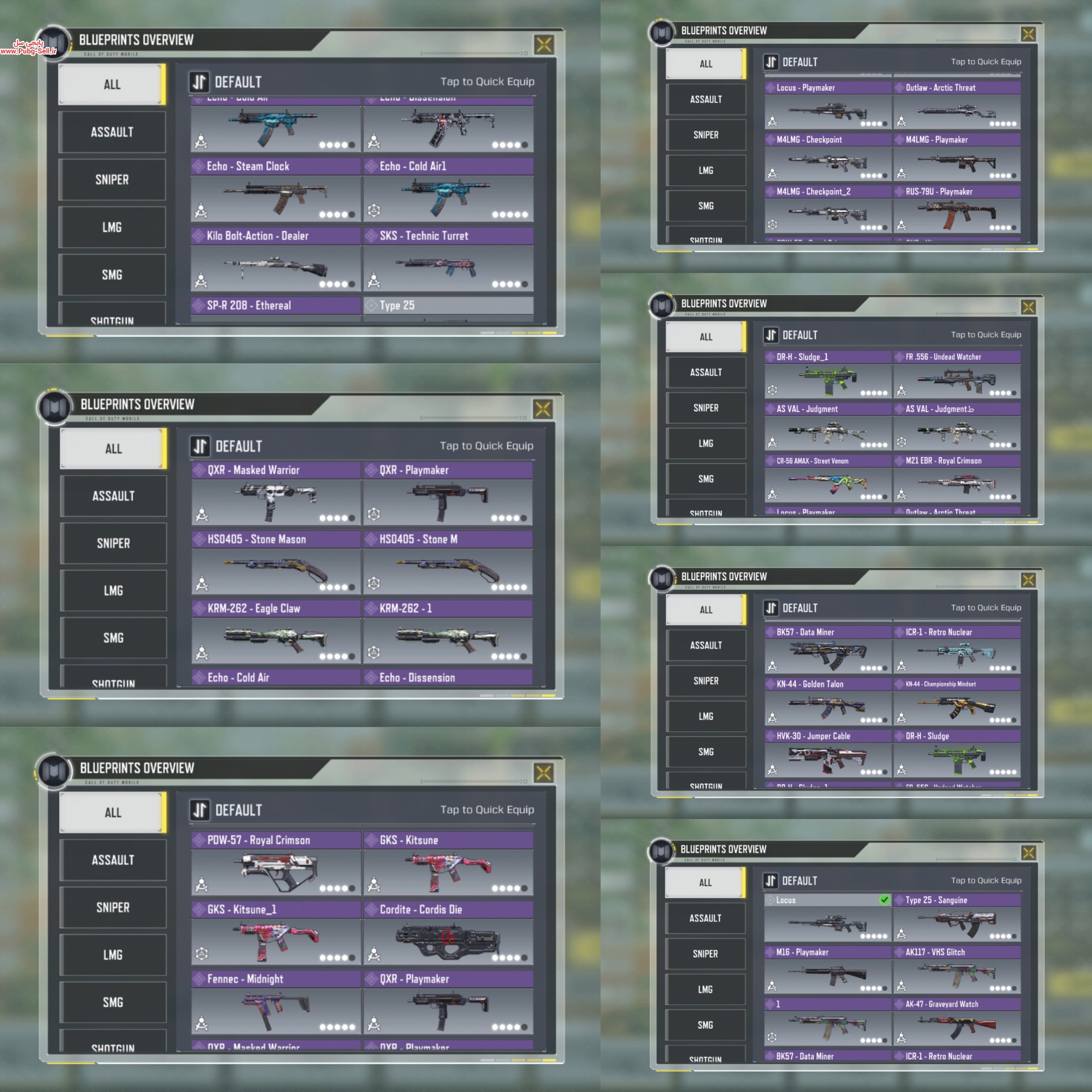Tap compass icon on QXR - Masked Warrior card

point(202,515)
